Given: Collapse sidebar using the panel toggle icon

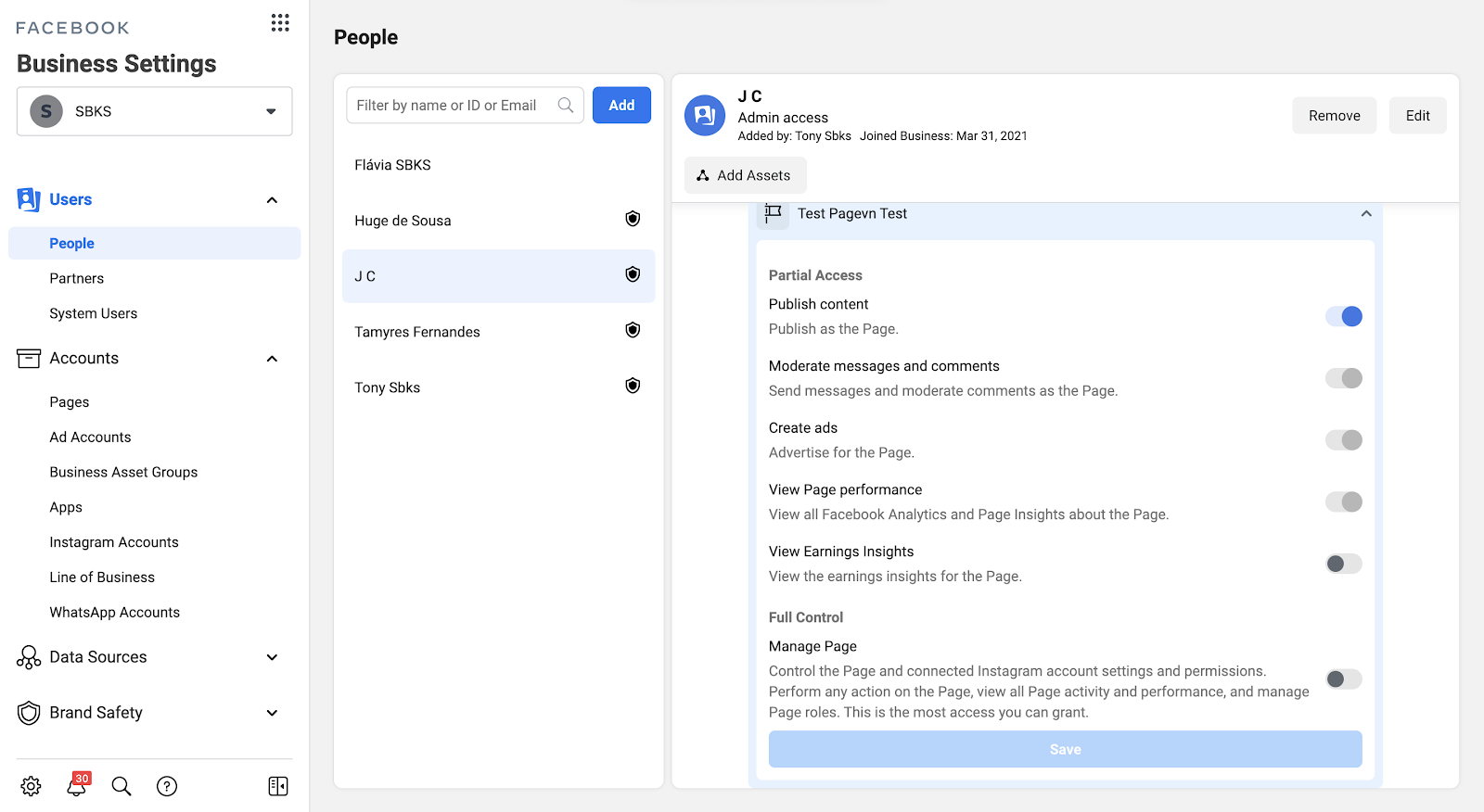Looking at the screenshot, I should (x=277, y=786).
